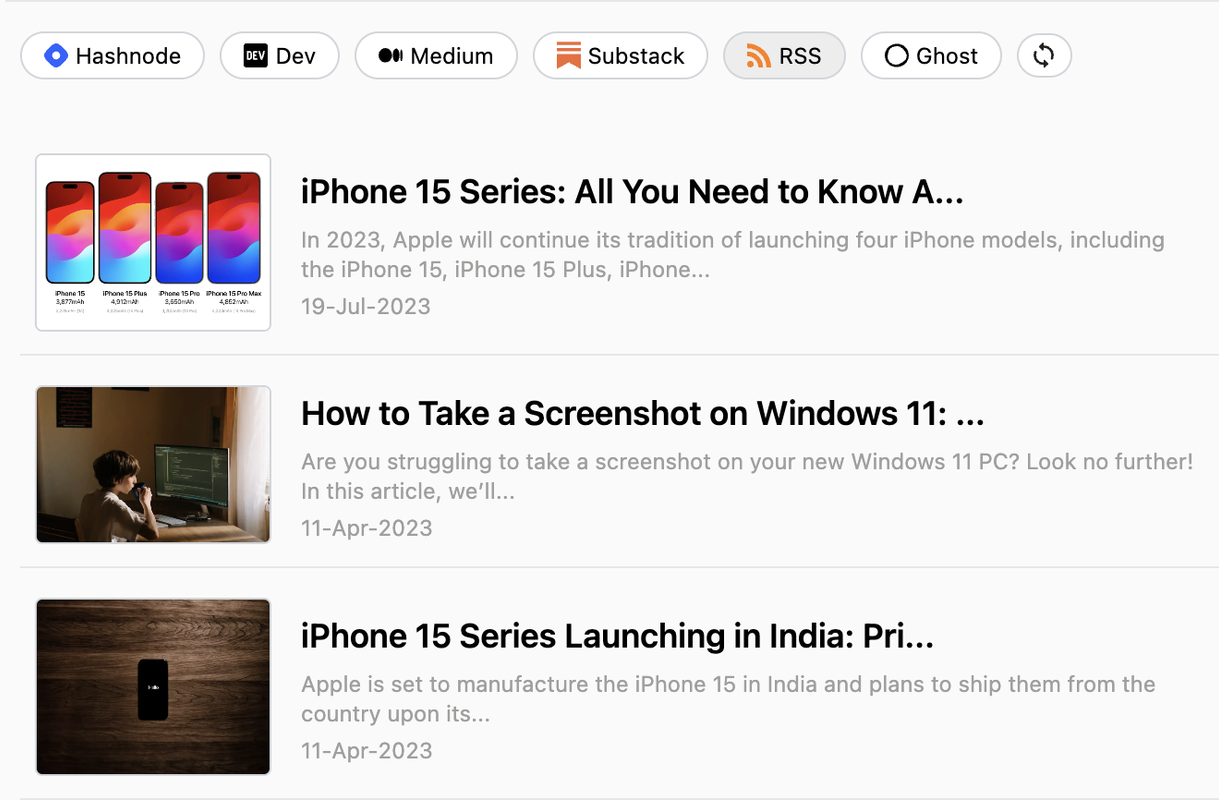1219x800 pixels.
Task: Open "iPhone 15 Series Launching in India" title
Action: click(x=617, y=636)
